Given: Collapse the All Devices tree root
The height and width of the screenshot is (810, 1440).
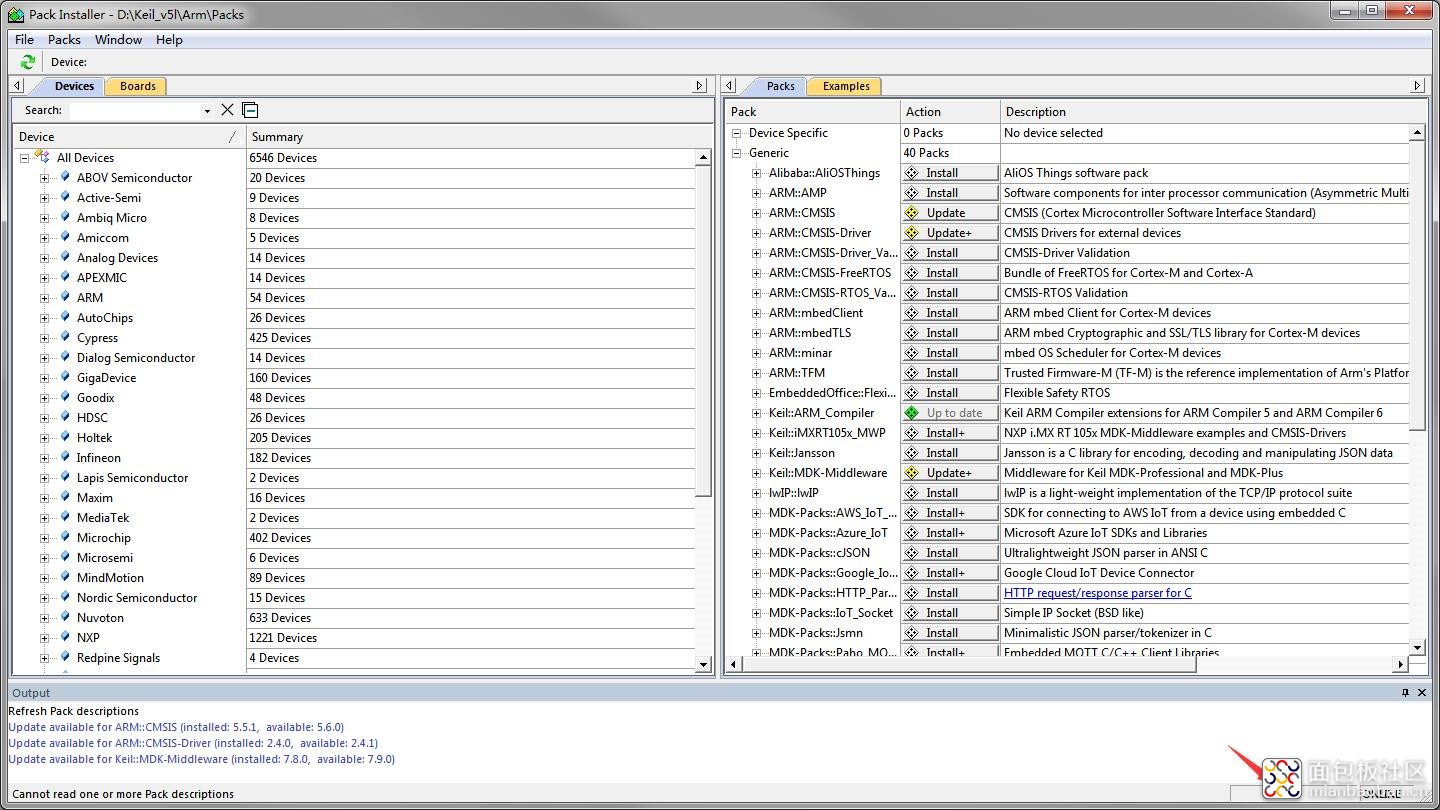Looking at the screenshot, I should 24,158.
